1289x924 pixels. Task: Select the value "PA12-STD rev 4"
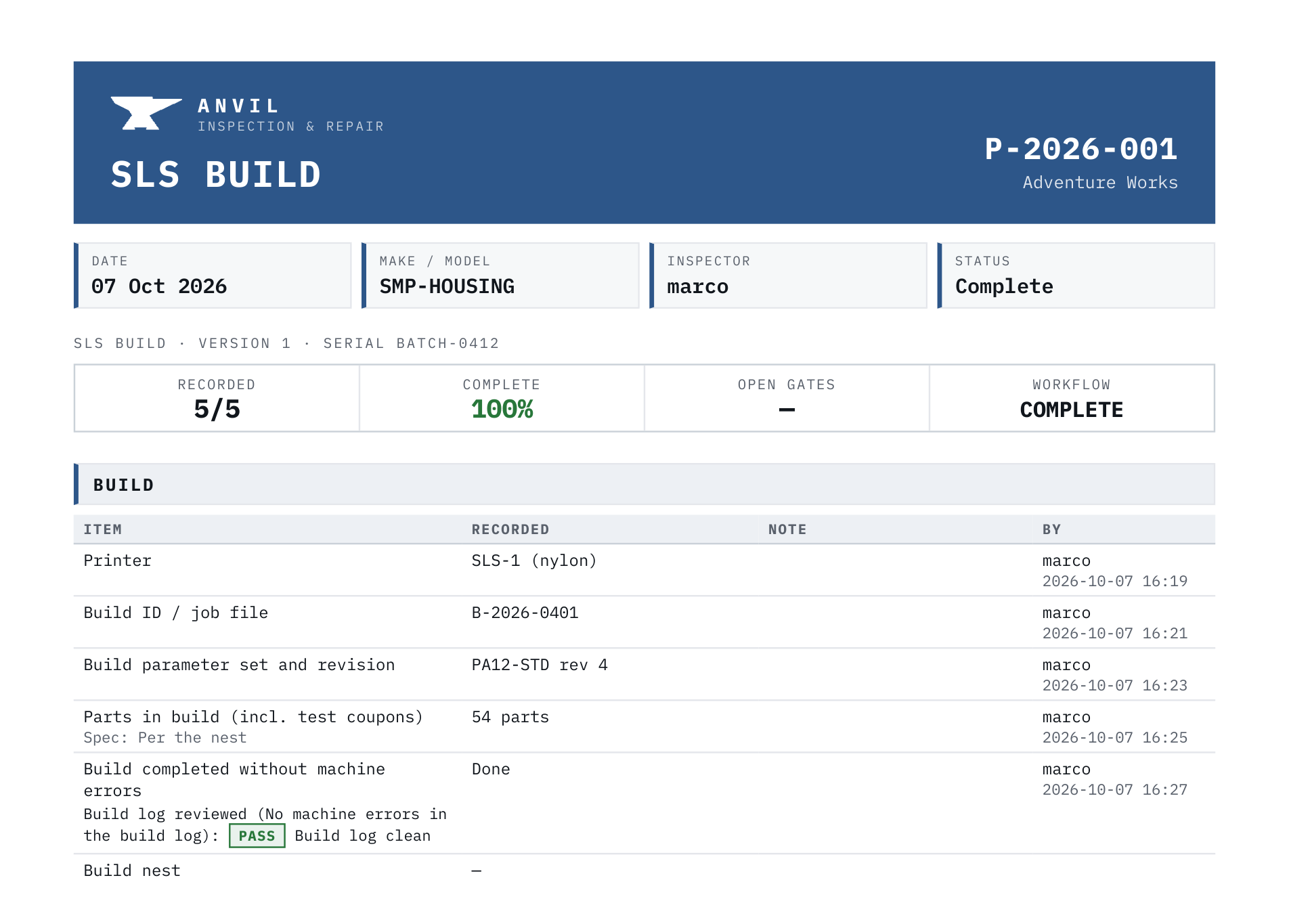coord(540,665)
